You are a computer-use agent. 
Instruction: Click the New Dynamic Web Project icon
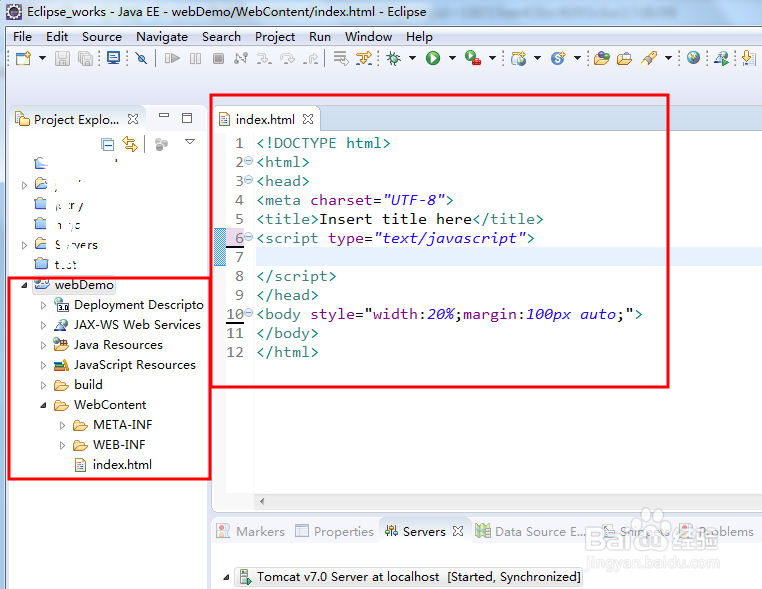tap(519, 58)
